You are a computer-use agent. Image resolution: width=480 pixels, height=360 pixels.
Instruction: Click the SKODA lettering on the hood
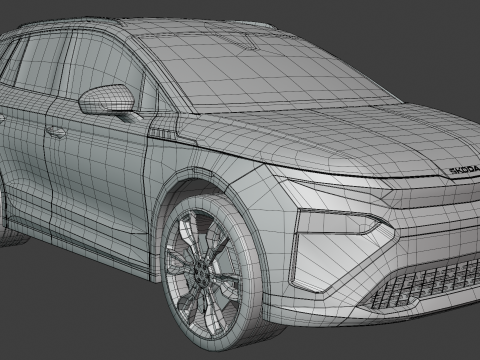[464, 170]
